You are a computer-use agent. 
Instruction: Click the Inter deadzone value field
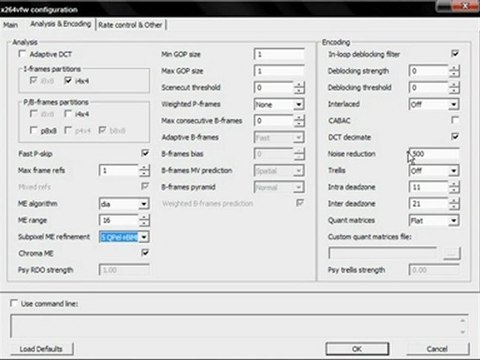(429, 204)
